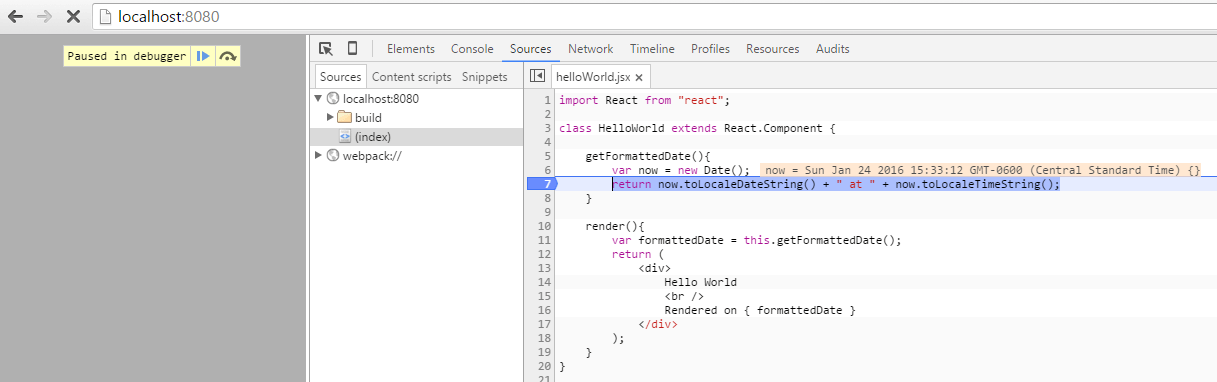
Task: Activate the inspect element tool
Action: tap(326, 48)
